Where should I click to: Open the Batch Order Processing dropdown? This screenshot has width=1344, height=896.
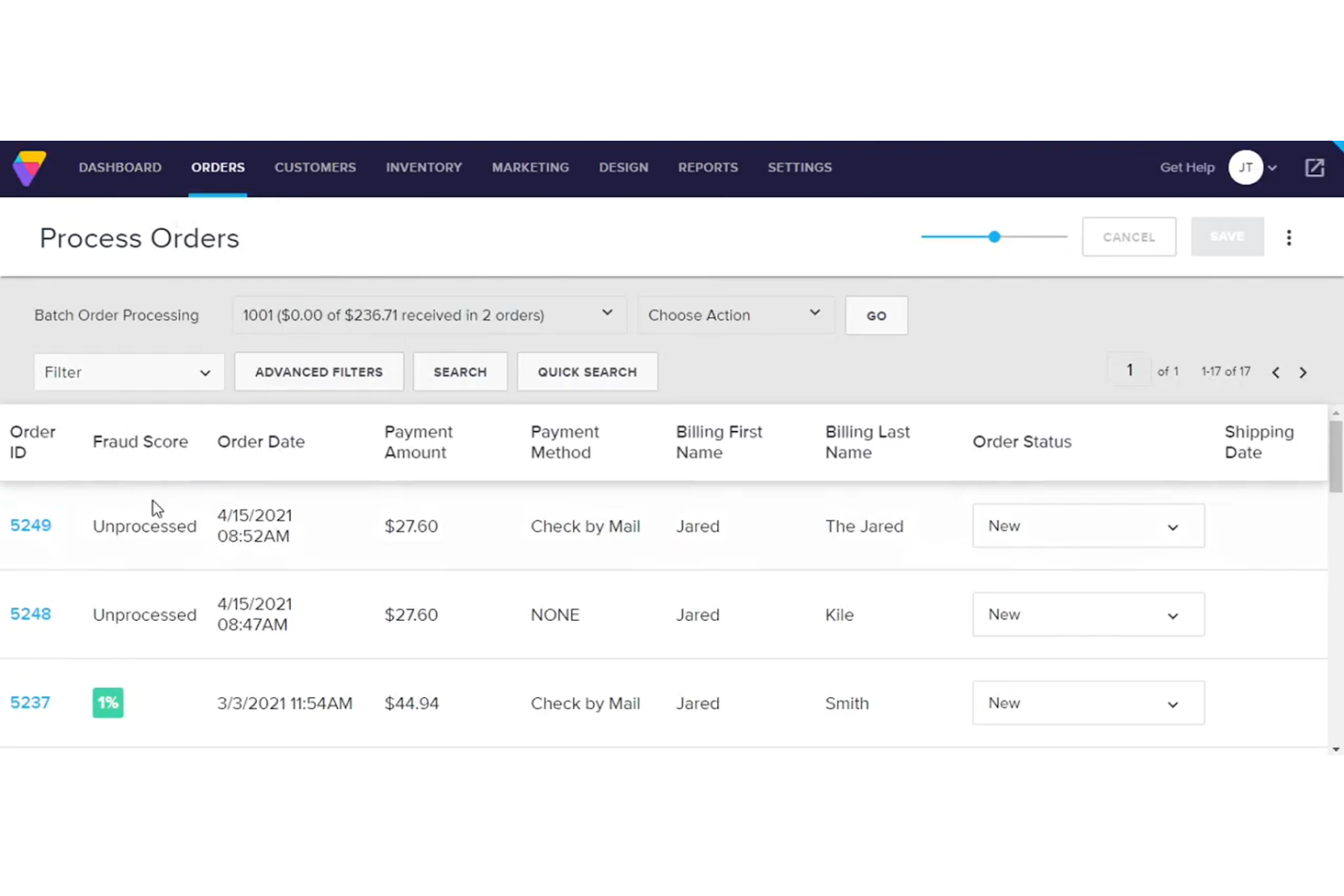(427, 315)
